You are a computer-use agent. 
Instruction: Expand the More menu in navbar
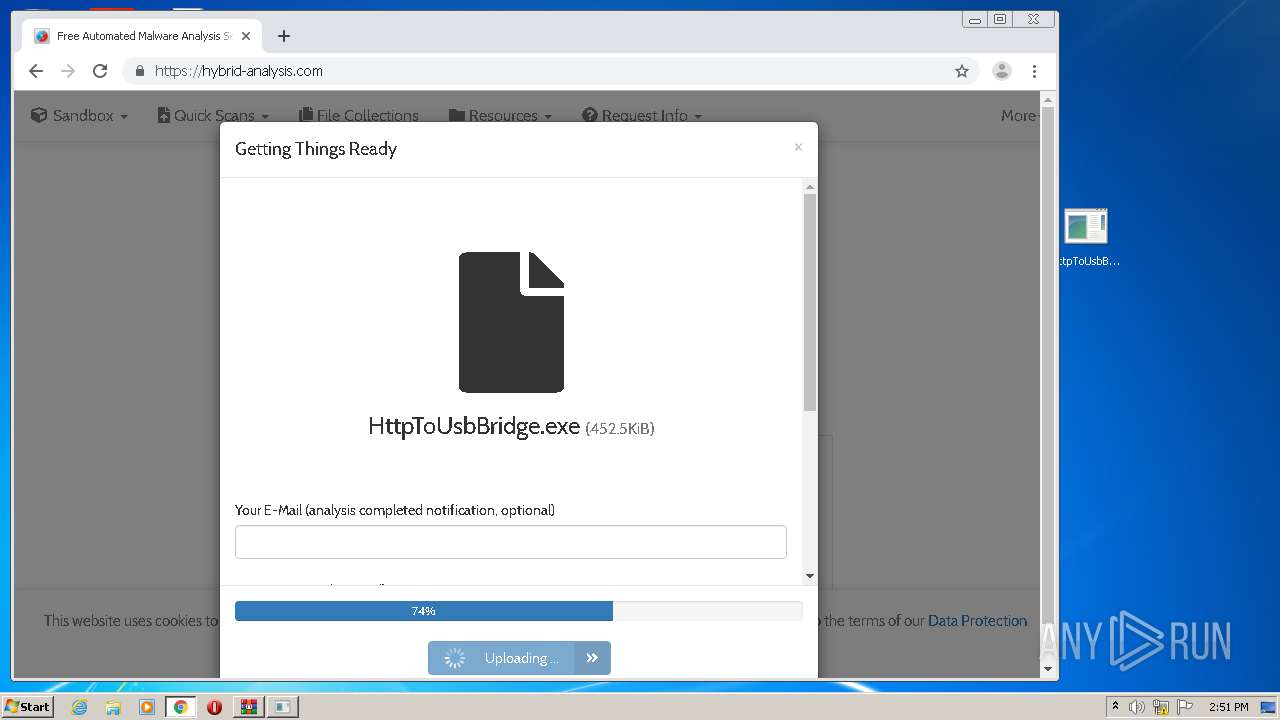1020,116
